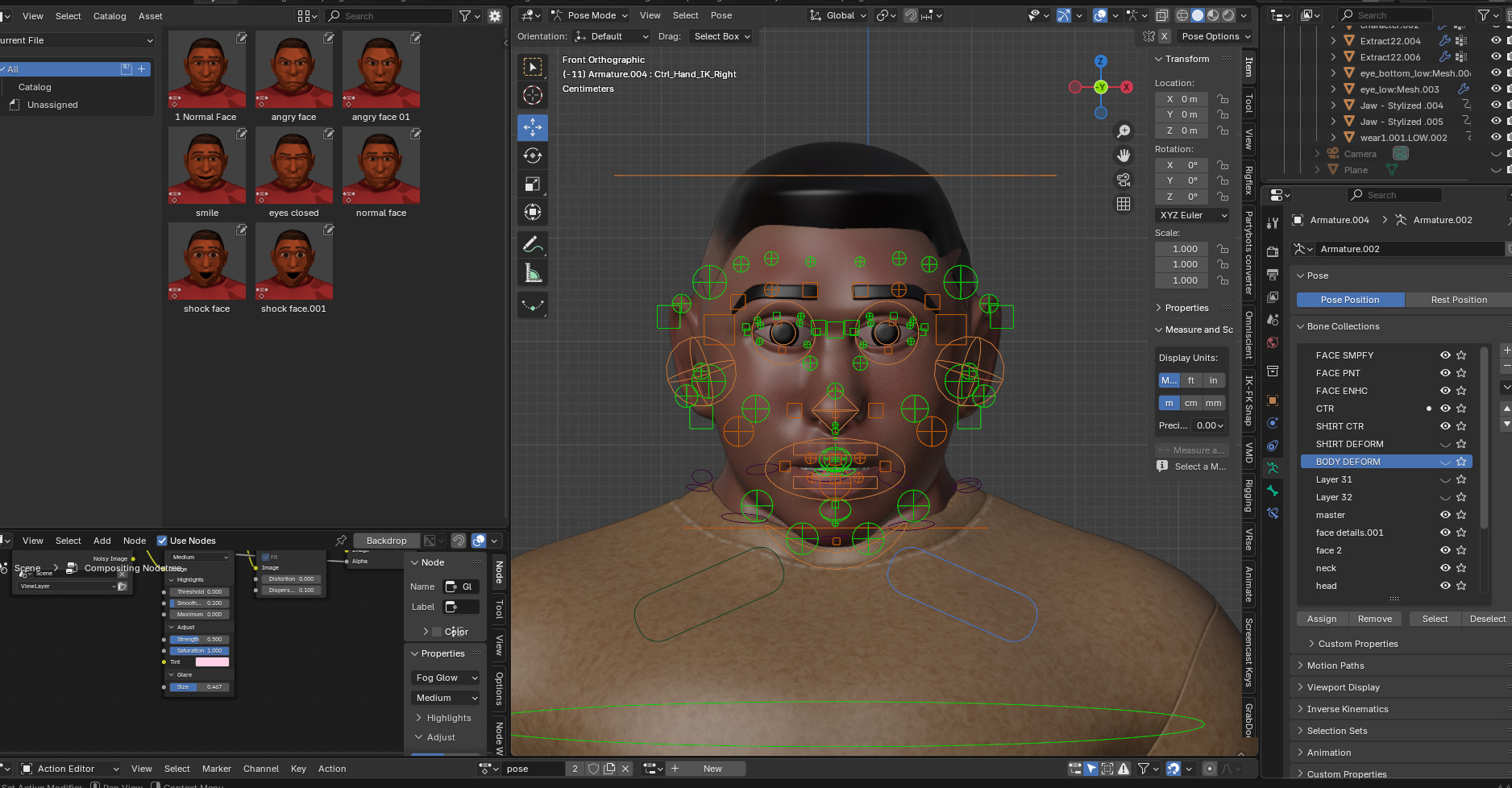
Task: Switch orthographic/perspective grid icon
Action: (x=1124, y=204)
